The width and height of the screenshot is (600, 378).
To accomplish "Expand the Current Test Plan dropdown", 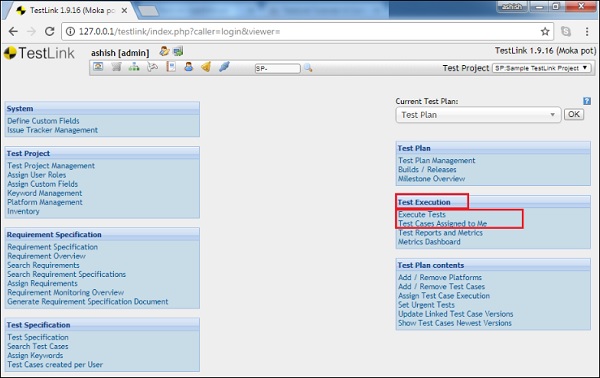I will [478, 115].
